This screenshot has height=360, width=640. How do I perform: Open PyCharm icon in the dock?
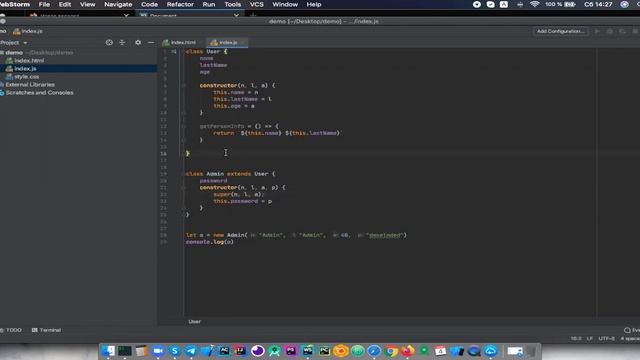click(x=324, y=351)
